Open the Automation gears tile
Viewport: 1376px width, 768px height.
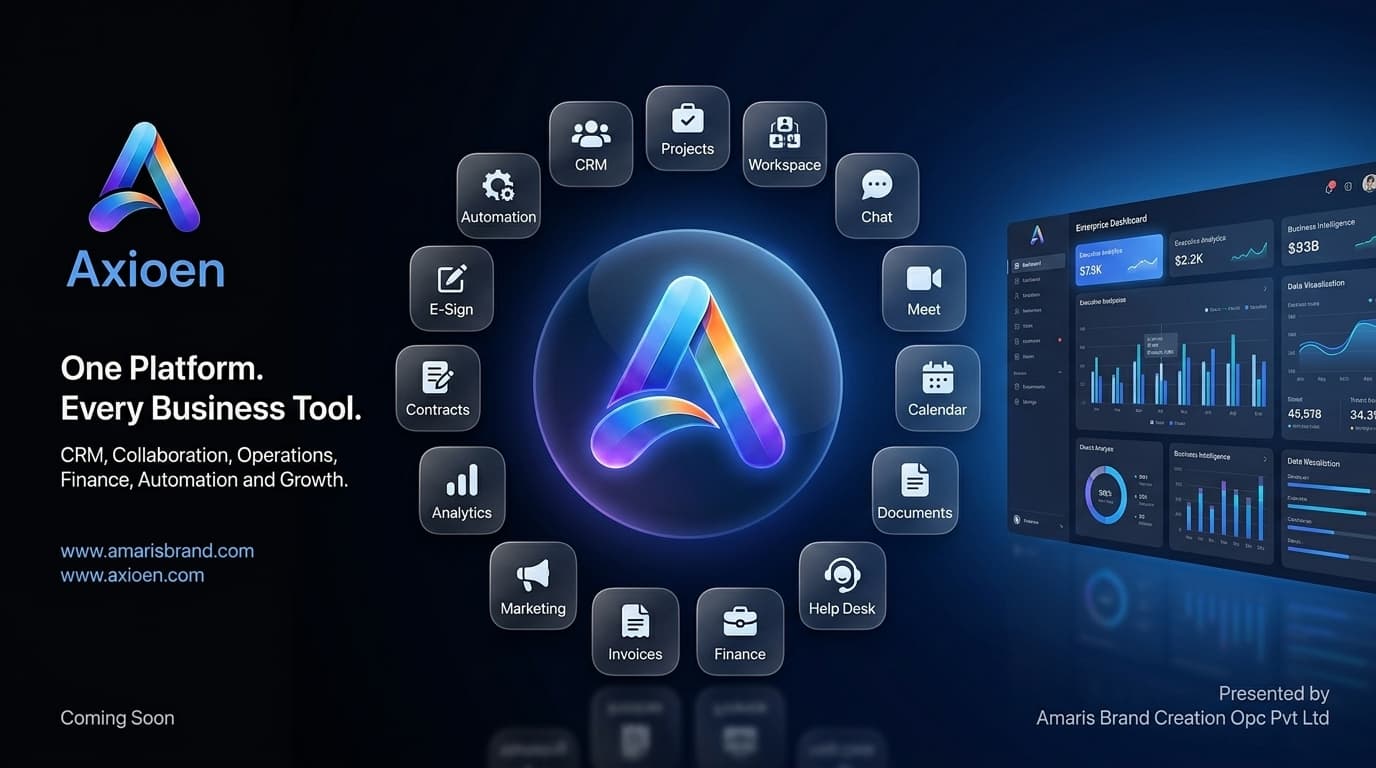499,196
